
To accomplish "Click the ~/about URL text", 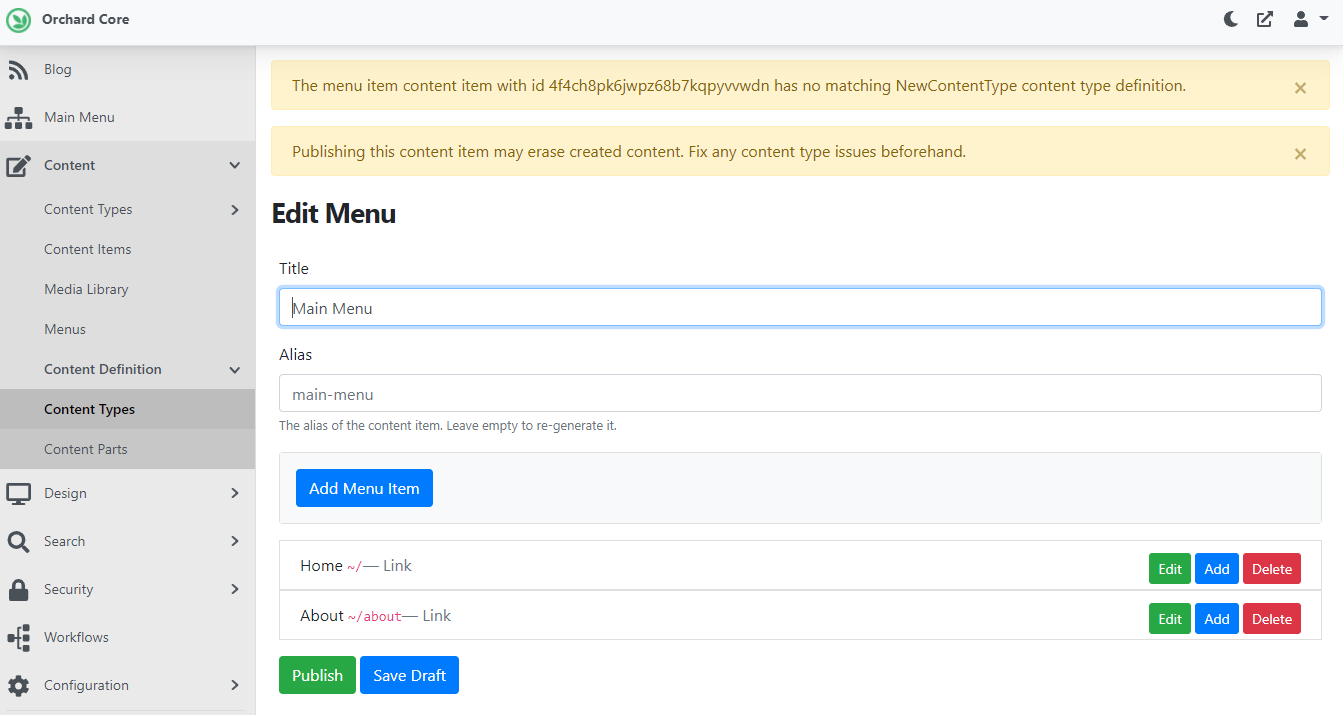I will [374, 617].
